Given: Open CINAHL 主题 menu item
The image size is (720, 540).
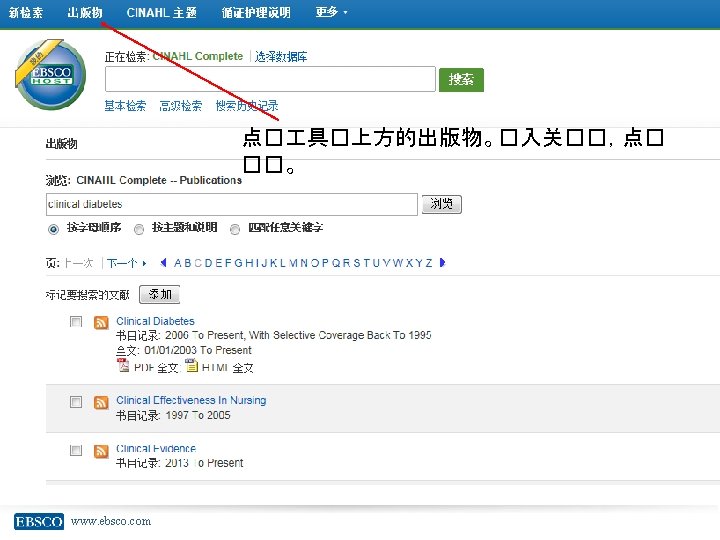Looking at the screenshot, I should point(162,12).
